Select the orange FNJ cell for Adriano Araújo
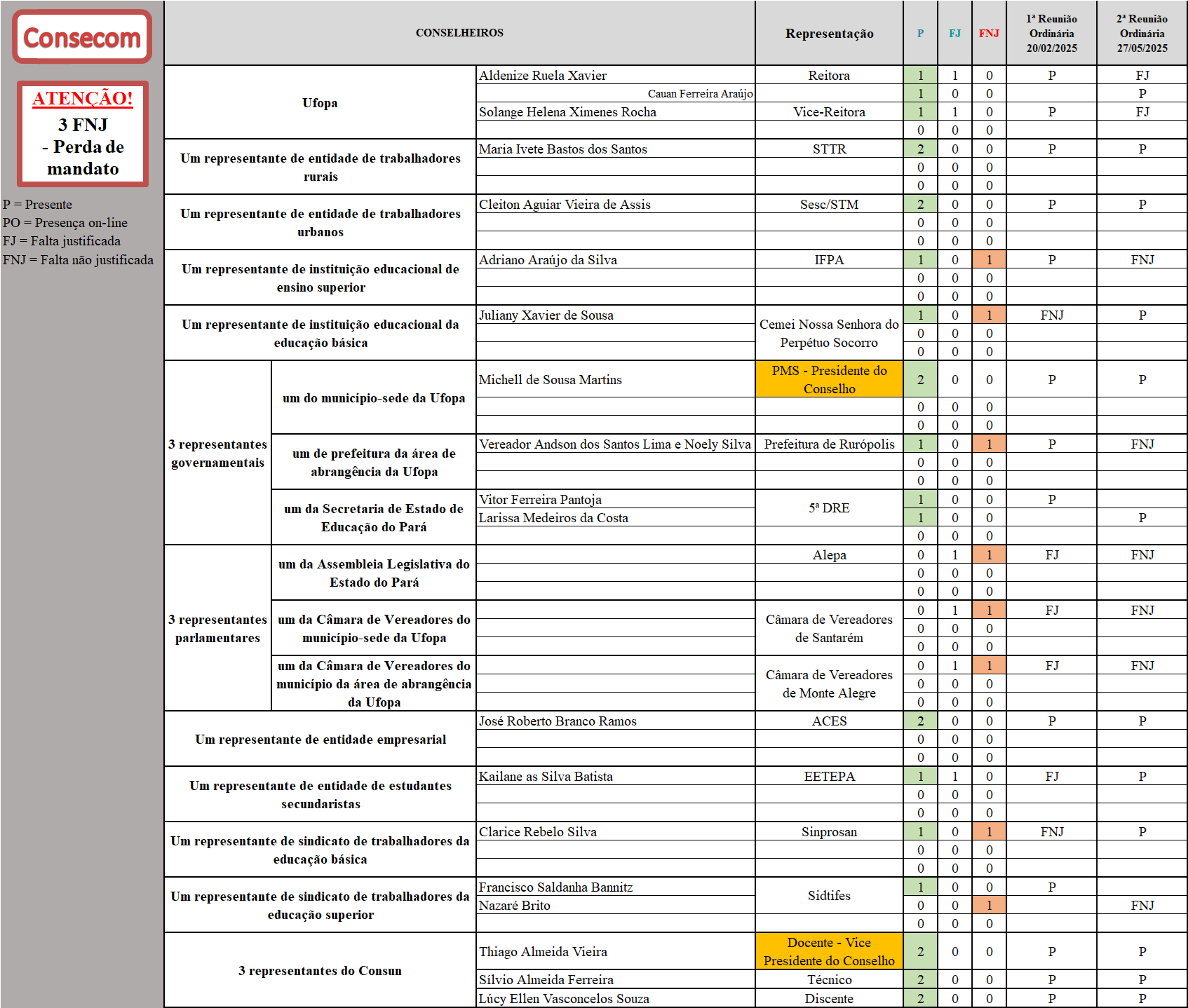 (988, 259)
